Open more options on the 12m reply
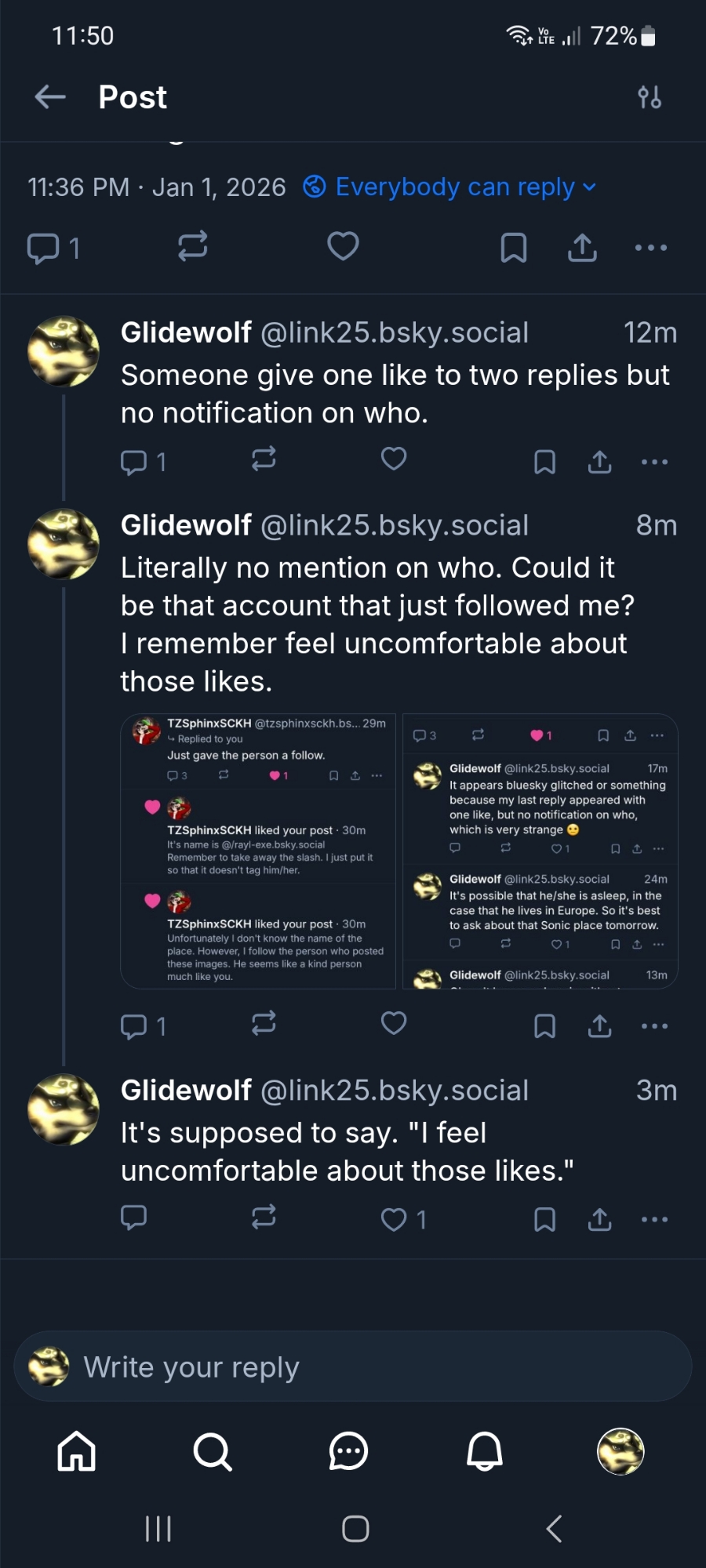Screen dimensions: 706x1568 pos(654,463)
